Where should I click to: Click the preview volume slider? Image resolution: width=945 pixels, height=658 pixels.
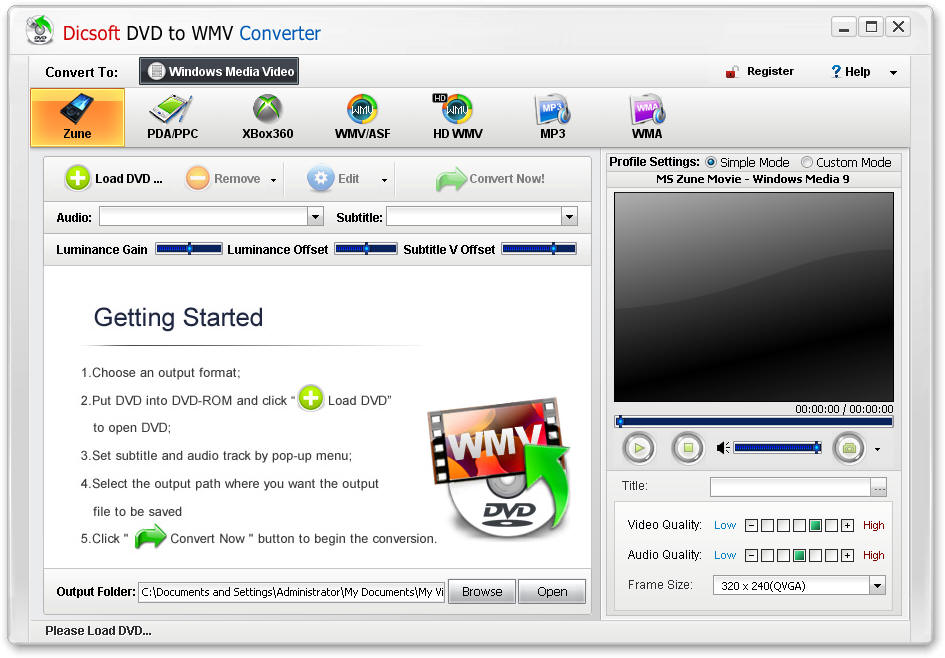(777, 448)
